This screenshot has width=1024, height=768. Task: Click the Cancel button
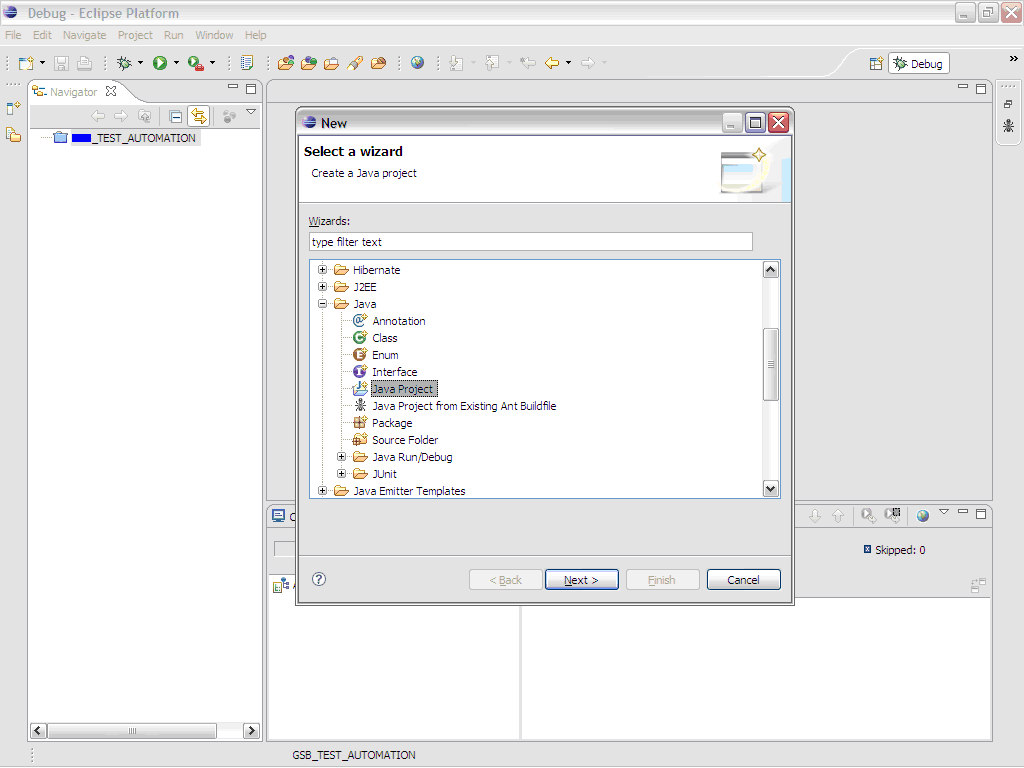[x=743, y=579]
